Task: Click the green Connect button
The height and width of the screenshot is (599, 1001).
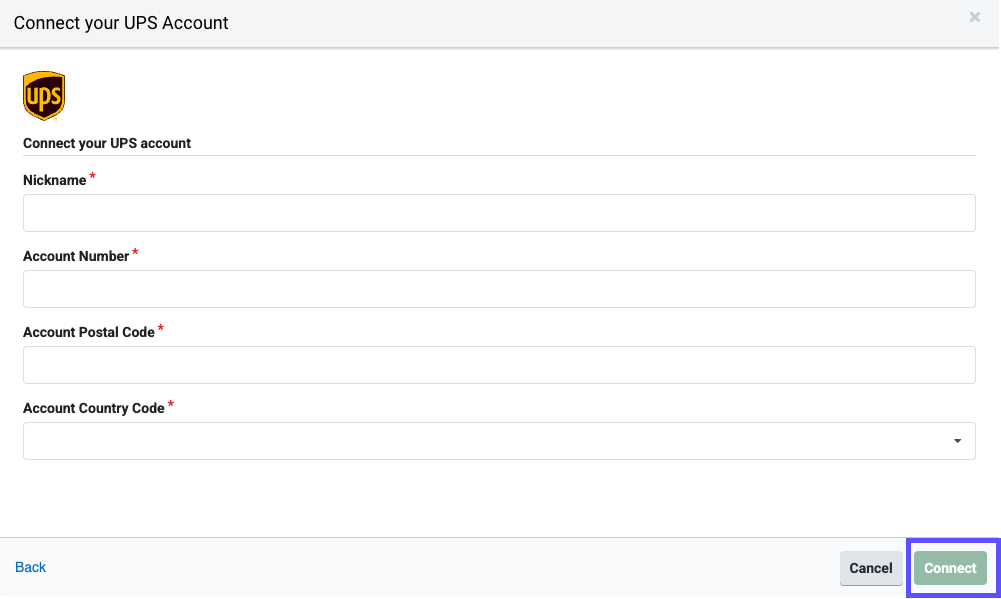Action: tap(950, 568)
